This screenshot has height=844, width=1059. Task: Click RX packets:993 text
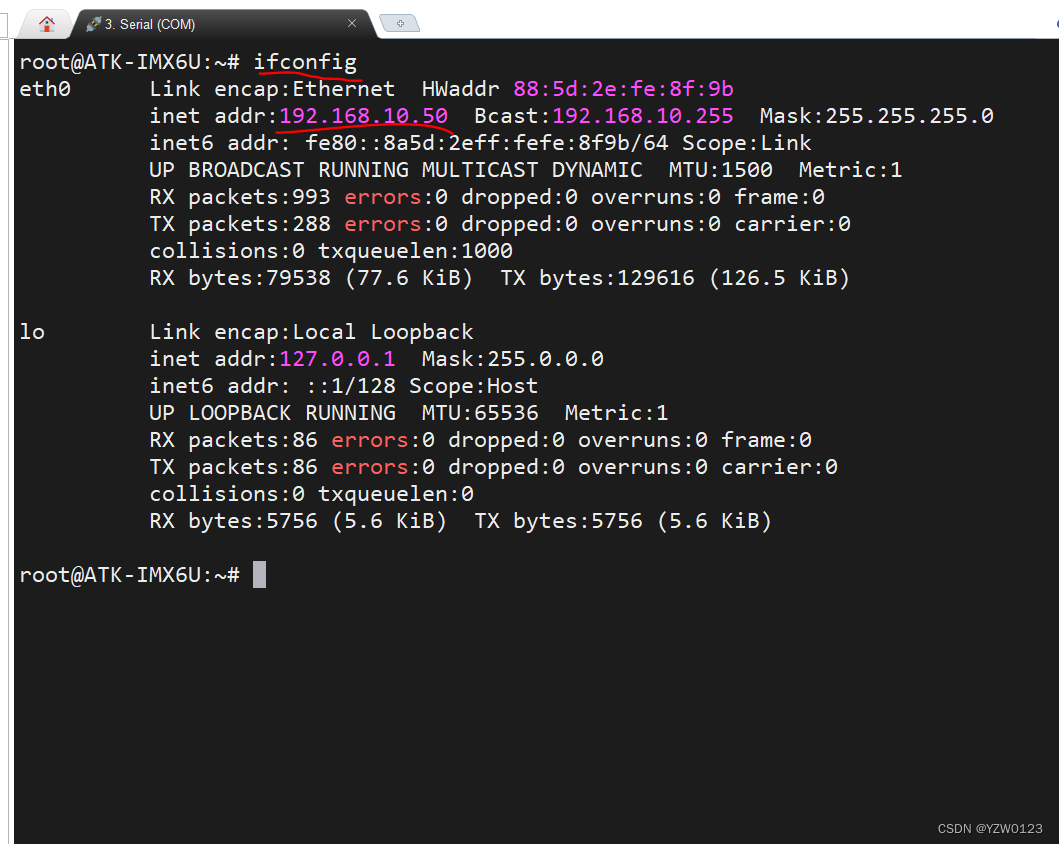point(240,197)
